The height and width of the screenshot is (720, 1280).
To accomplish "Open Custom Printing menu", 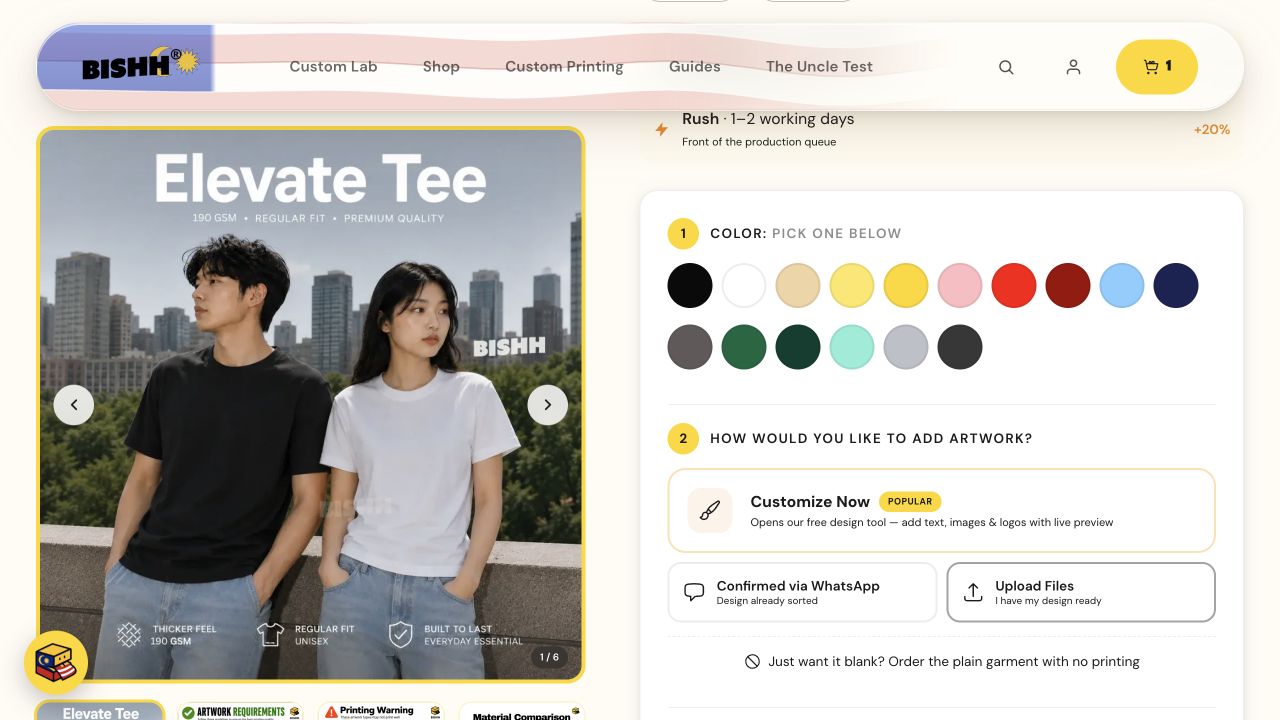I will [564, 67].
